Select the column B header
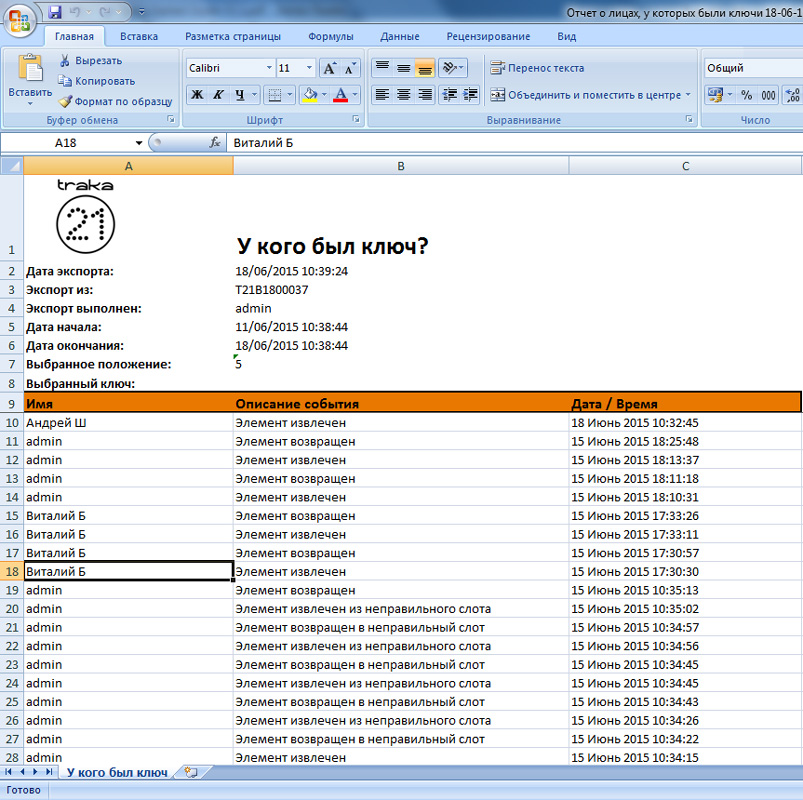Screen dimensions: 803x800 coord(401,166)
